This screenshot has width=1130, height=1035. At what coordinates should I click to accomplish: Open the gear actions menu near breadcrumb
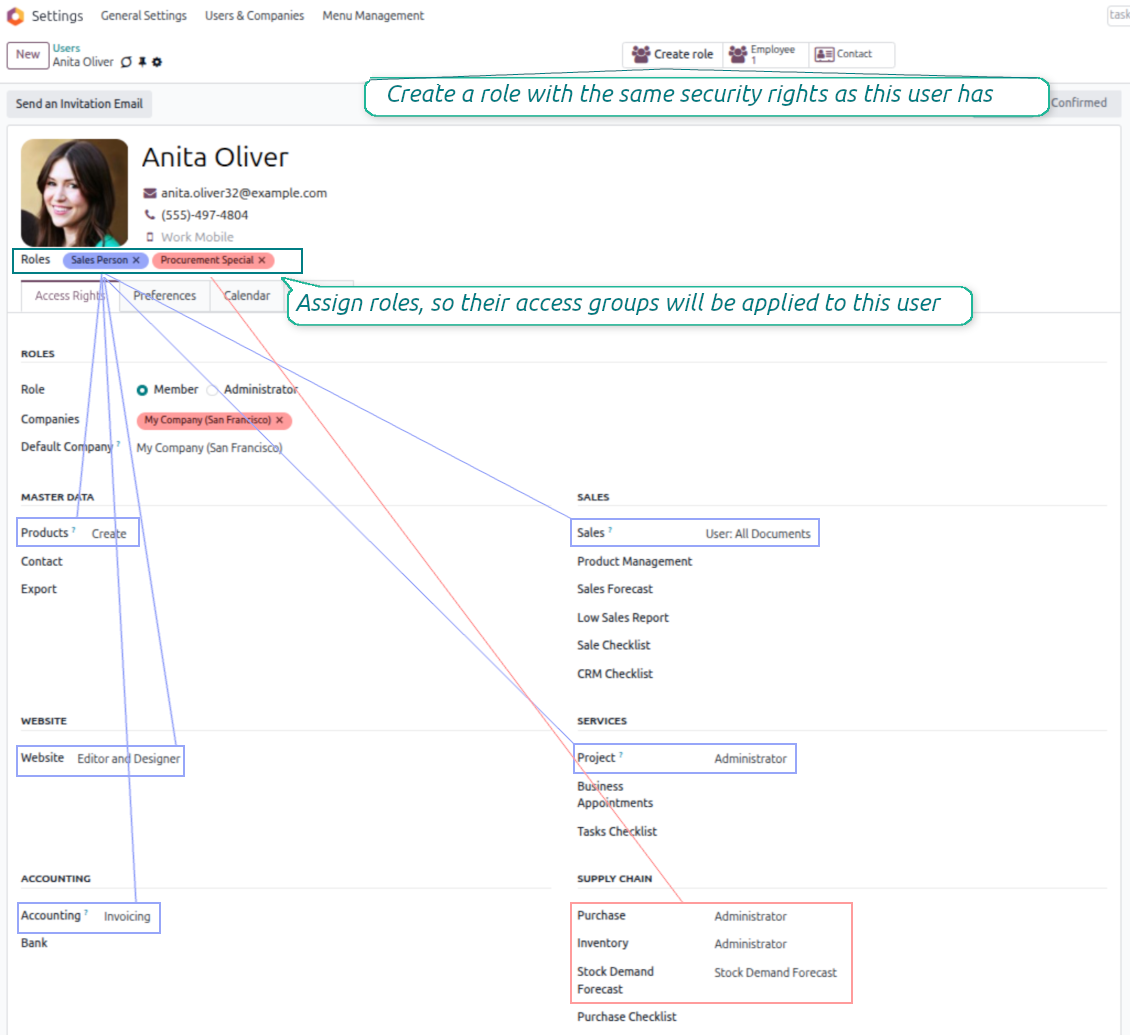157,62
